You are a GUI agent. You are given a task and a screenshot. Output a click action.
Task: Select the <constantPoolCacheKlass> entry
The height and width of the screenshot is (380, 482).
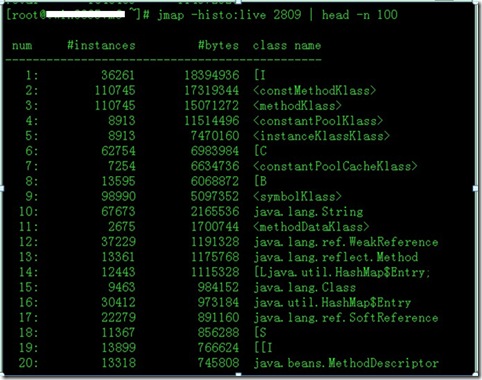coord(335,166)
